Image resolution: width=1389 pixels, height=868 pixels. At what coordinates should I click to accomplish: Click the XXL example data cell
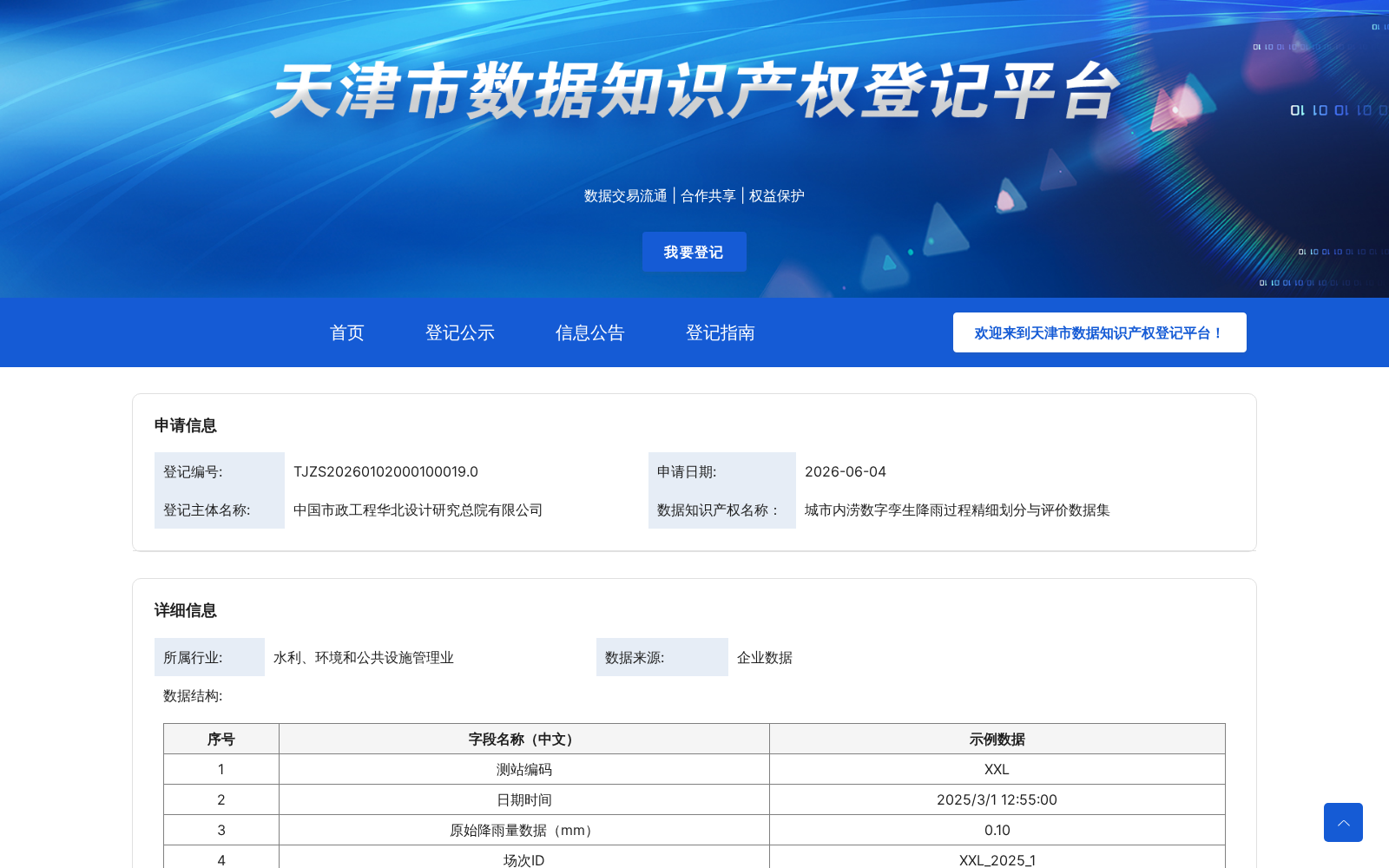click(997, 769)
